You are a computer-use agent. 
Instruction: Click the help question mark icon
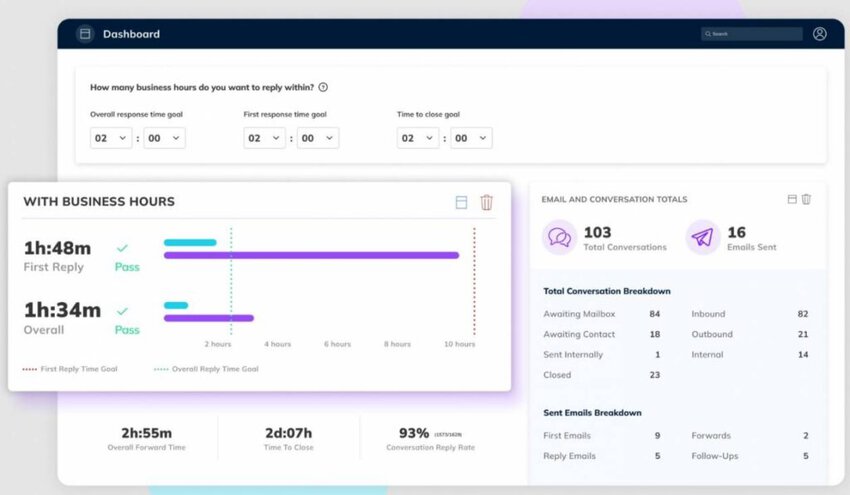coord(323,87)
